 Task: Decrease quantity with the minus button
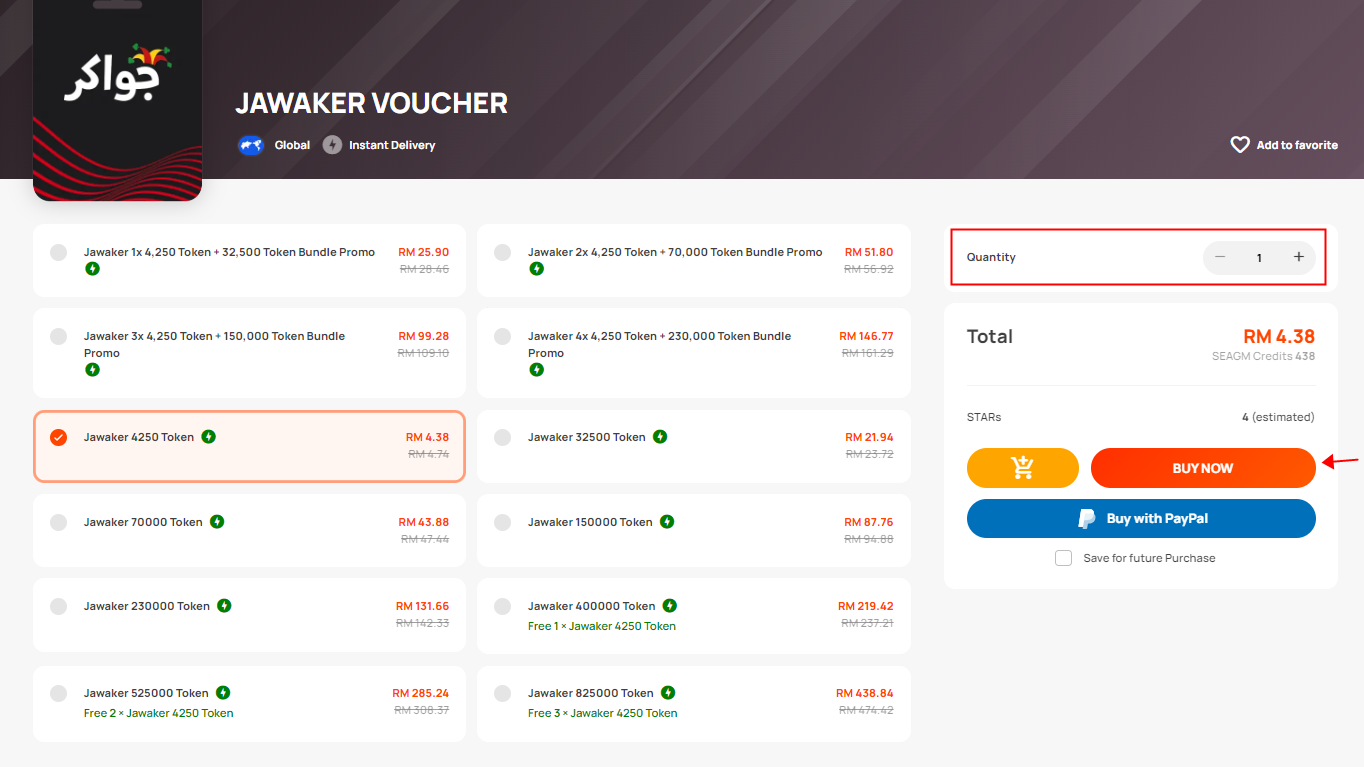pos(1220,257)
